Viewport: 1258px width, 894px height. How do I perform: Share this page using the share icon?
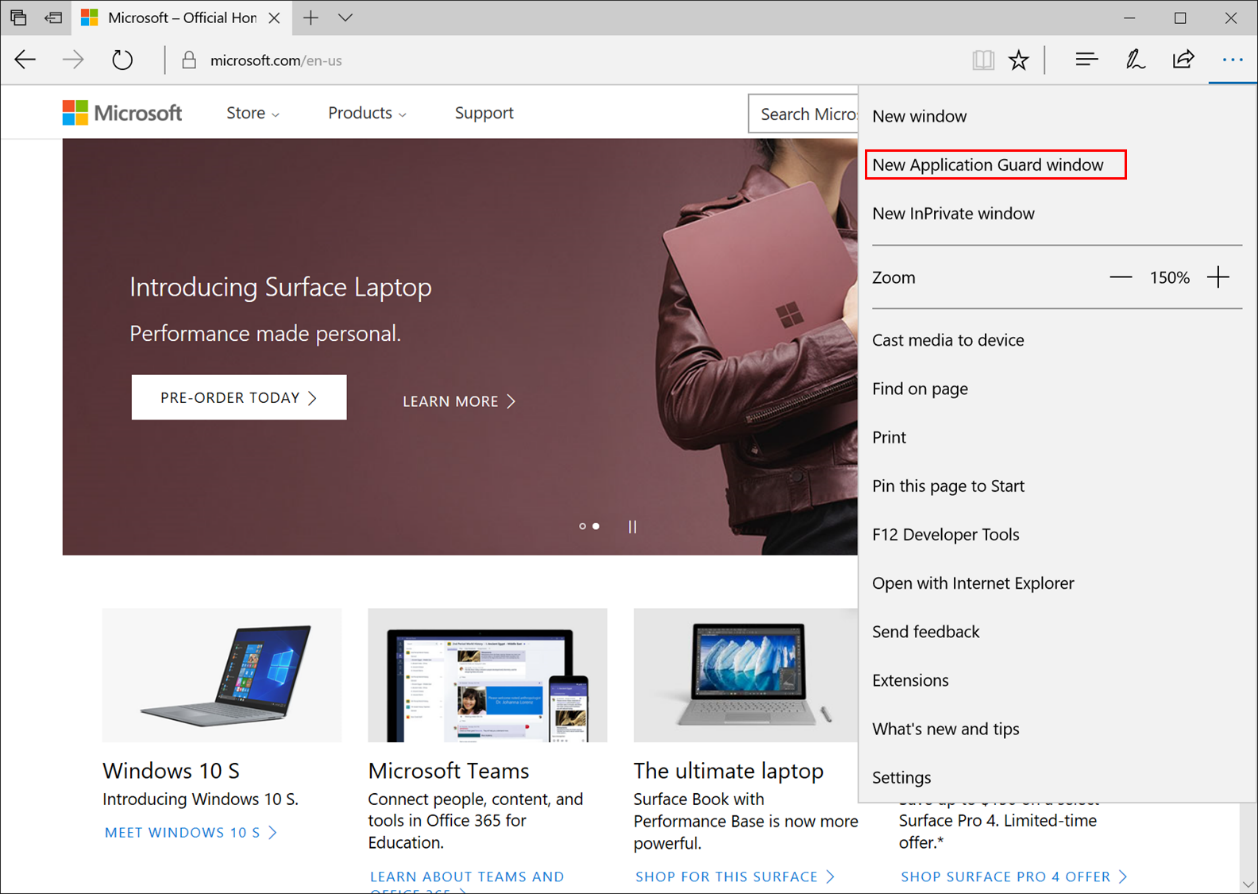(1183, 59)
